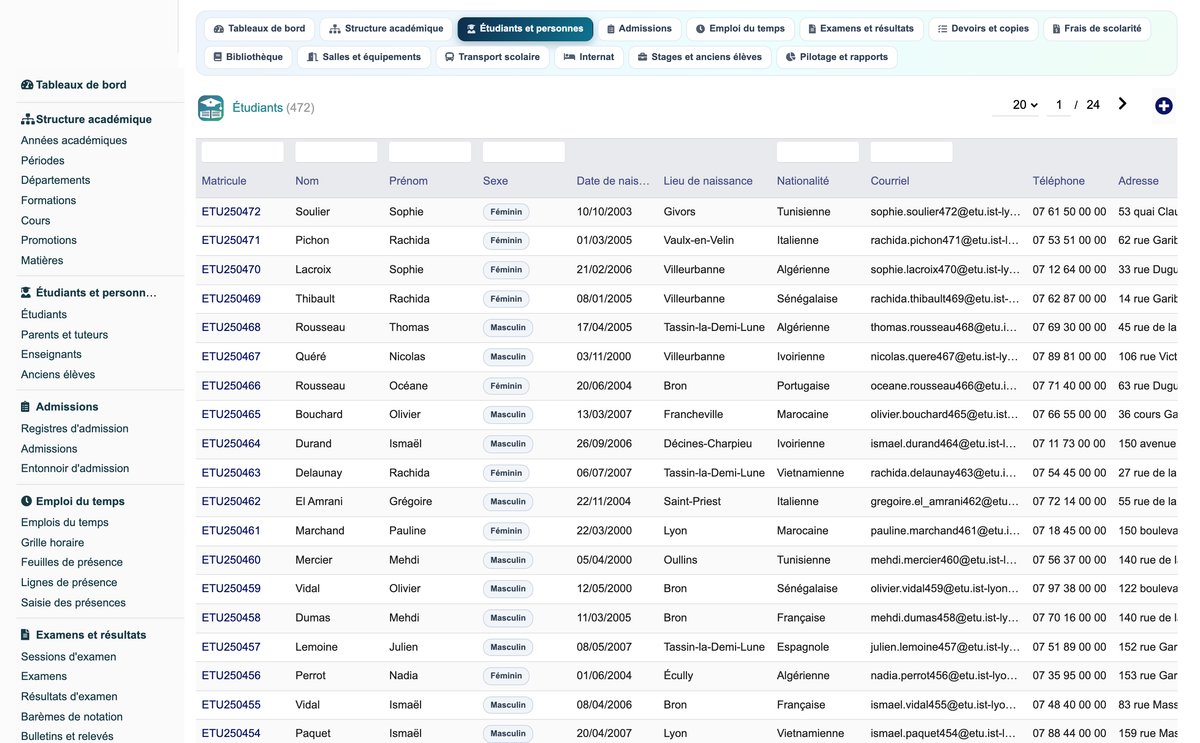Click the Matricule filter field
The width and height of the screenshot is (1200, 743).
coord(243,152)
